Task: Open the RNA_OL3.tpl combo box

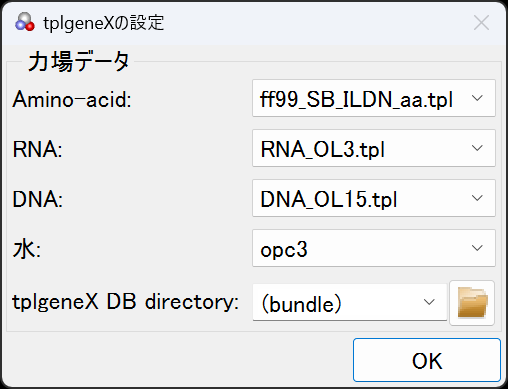Action: click(374, 148)
